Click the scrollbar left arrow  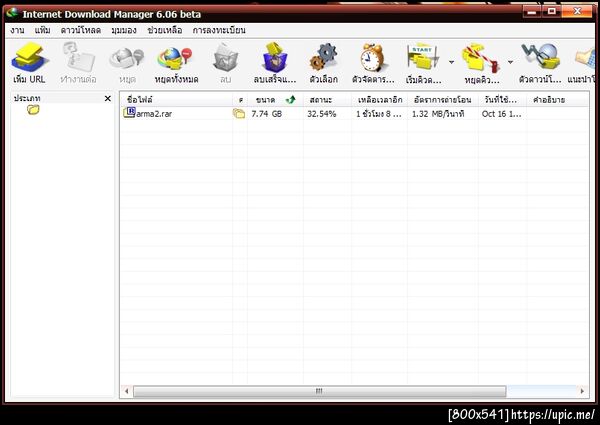pos(127,391)
